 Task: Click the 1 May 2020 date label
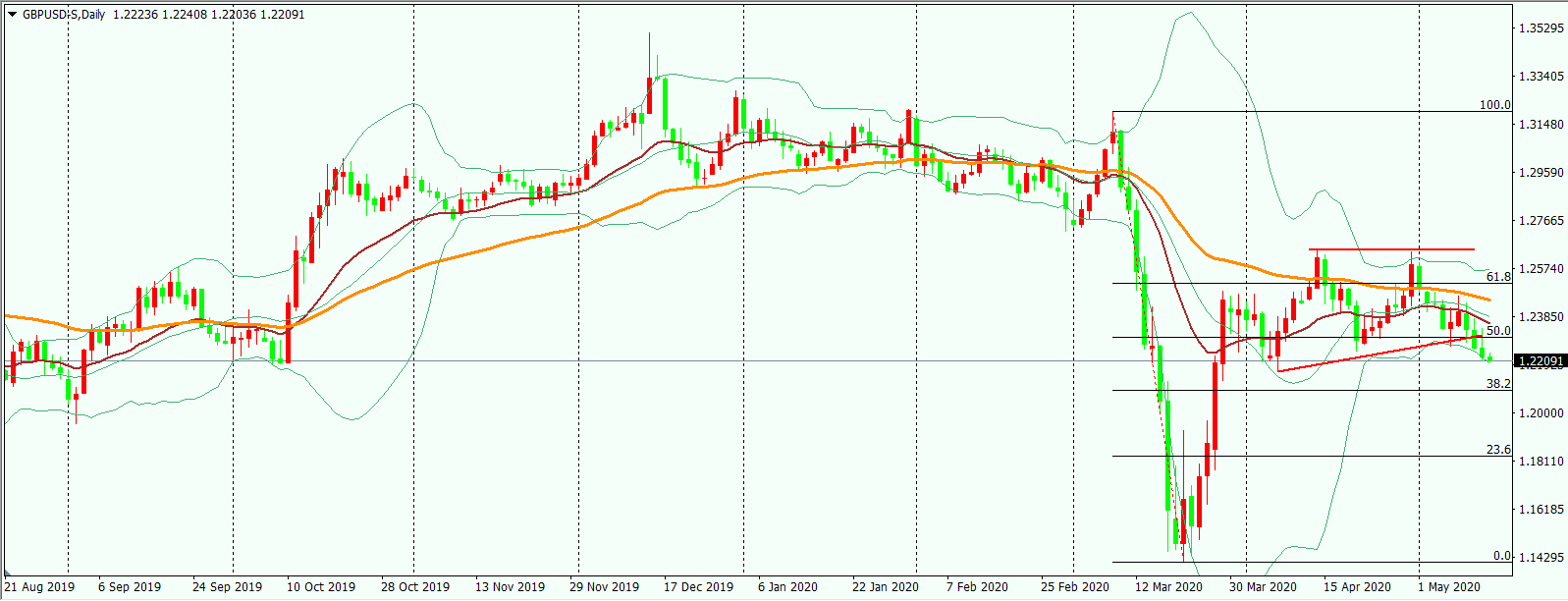tap(1449, 587)
